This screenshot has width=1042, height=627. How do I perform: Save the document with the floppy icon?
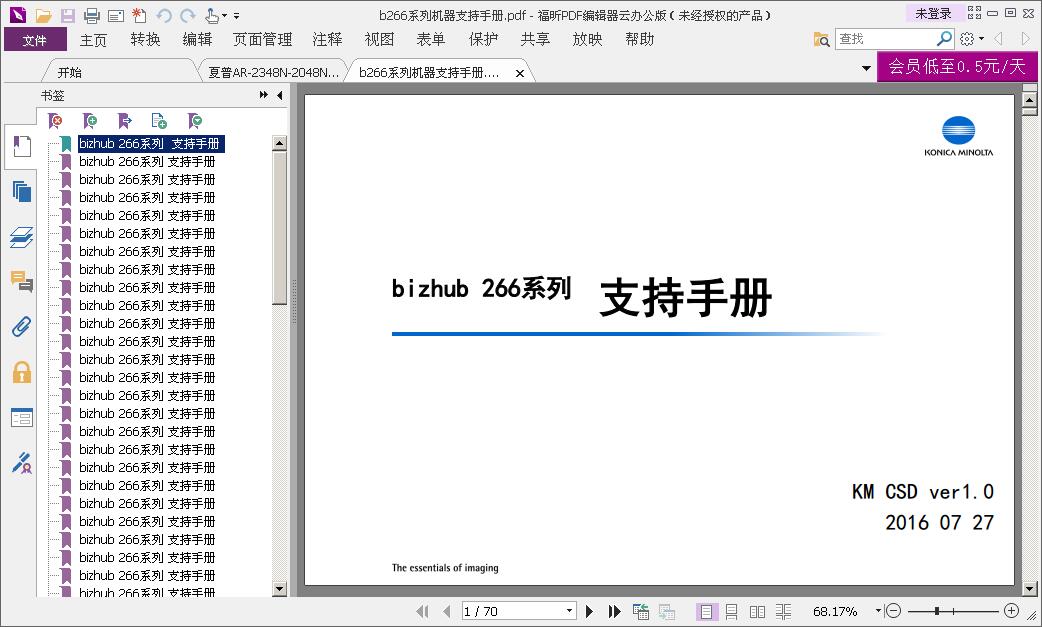coord(67,15)
